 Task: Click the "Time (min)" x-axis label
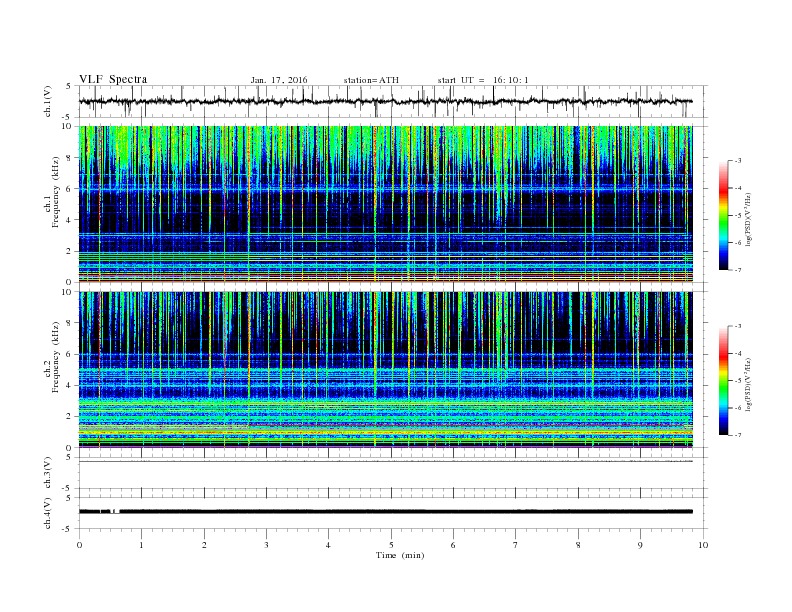(400, 555)
